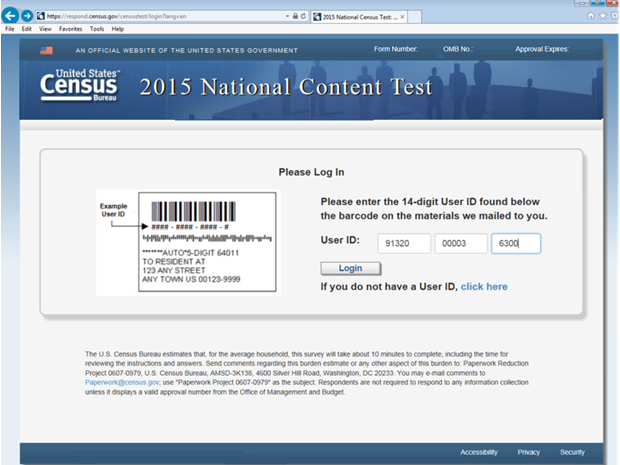The height and width of the screenshot is (465, 620).
Task: Click the site favicon in the address bar
Action: pyautogui.click(x=40, y=16)
